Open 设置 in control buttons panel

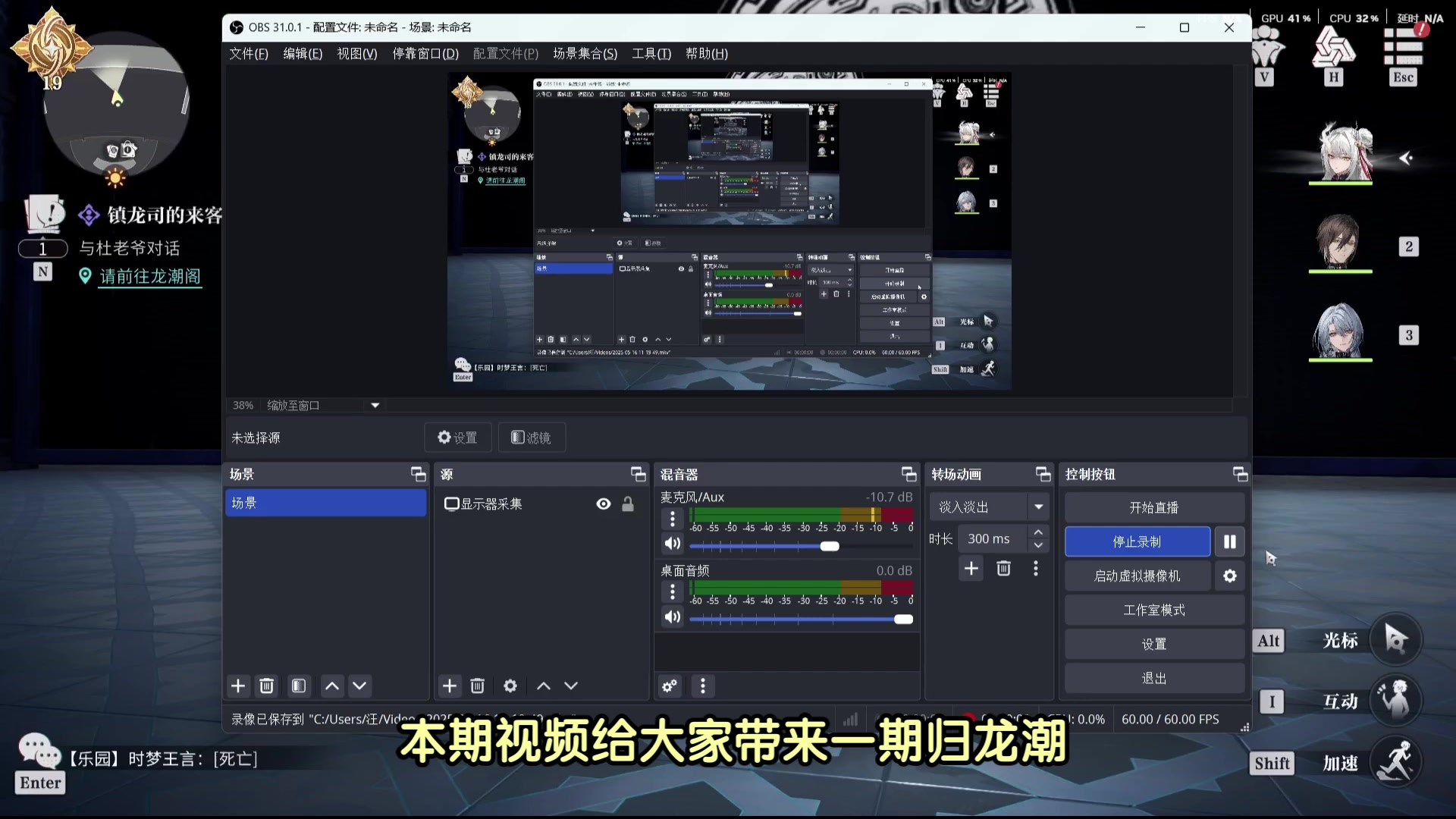point(1154,645)
